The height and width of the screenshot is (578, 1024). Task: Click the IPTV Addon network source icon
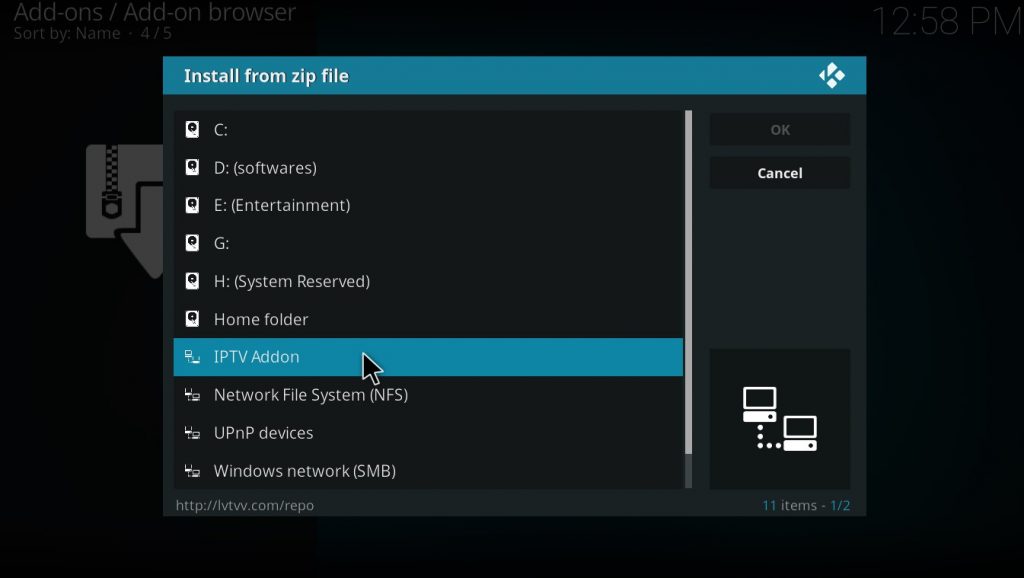pyautogui.click(x=192, y=357)
